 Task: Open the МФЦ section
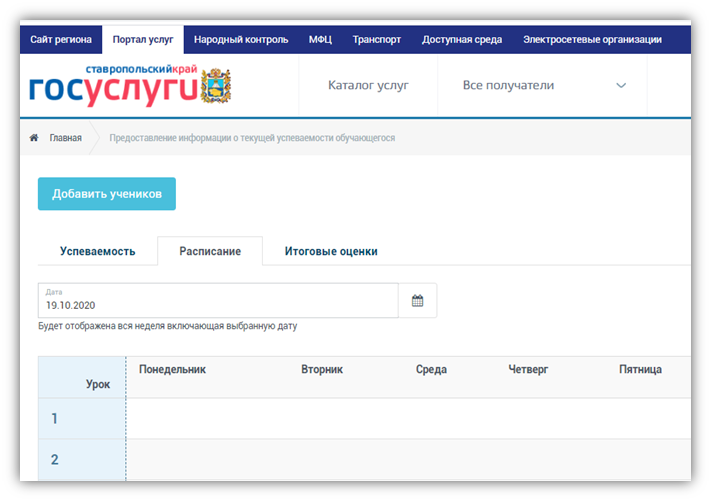click(320, 39)
